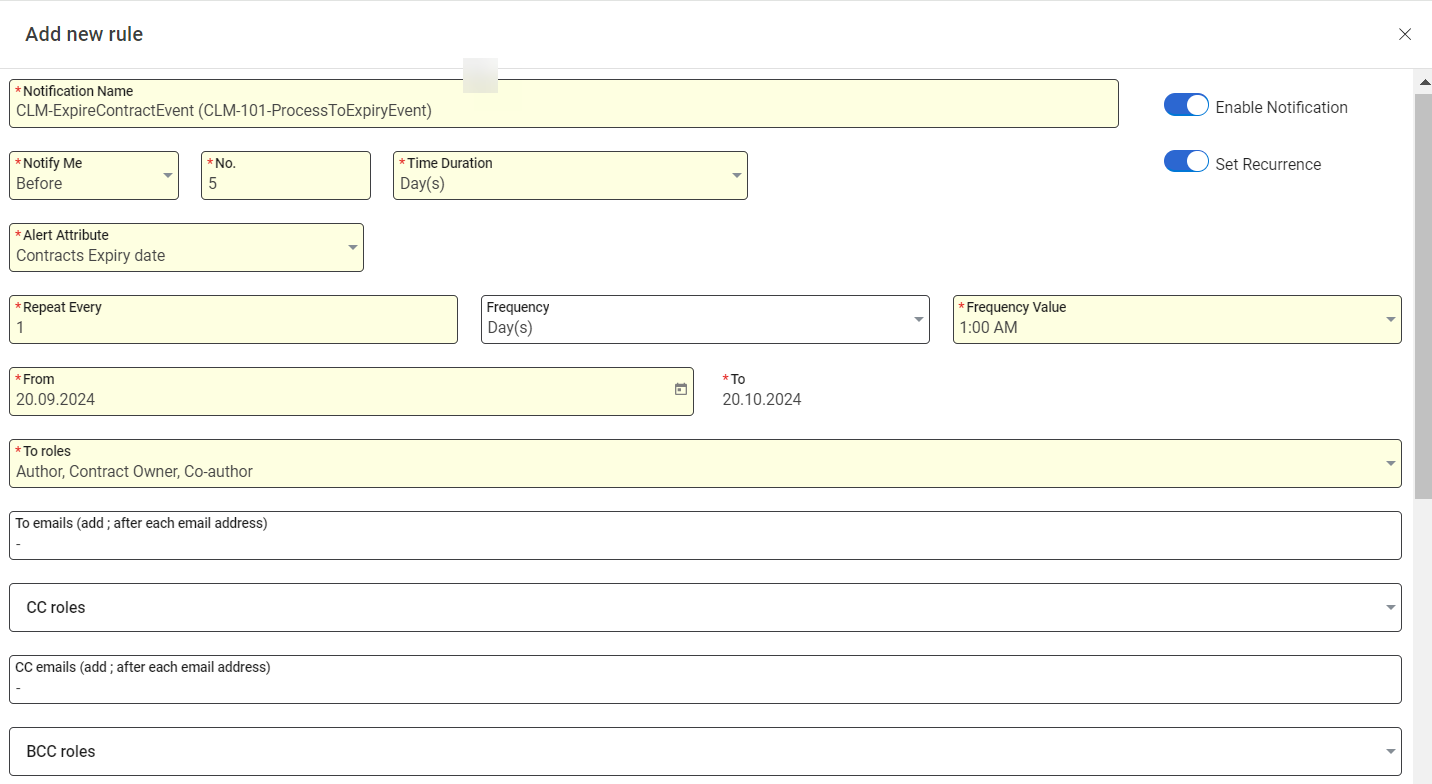Image resolution: width=1432 pixels, height=784 pixels.
Task: Click the Notification Name field
Action: point(563,110)
